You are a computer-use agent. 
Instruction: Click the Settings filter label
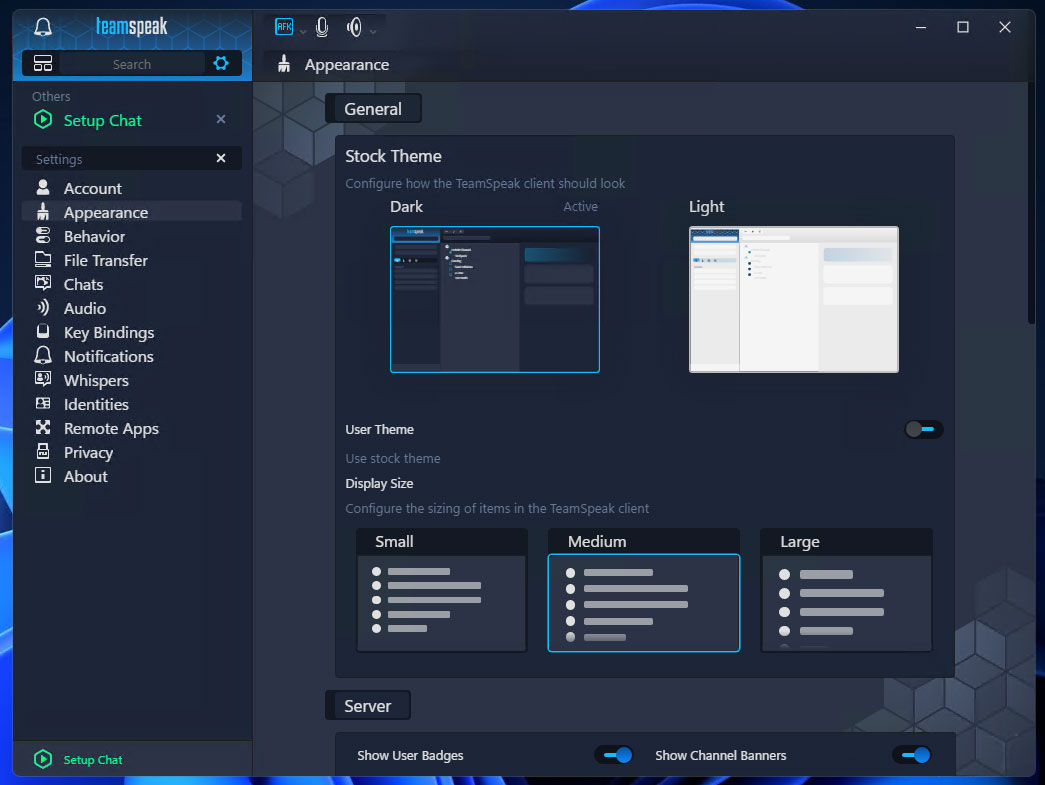pos(59,159)
